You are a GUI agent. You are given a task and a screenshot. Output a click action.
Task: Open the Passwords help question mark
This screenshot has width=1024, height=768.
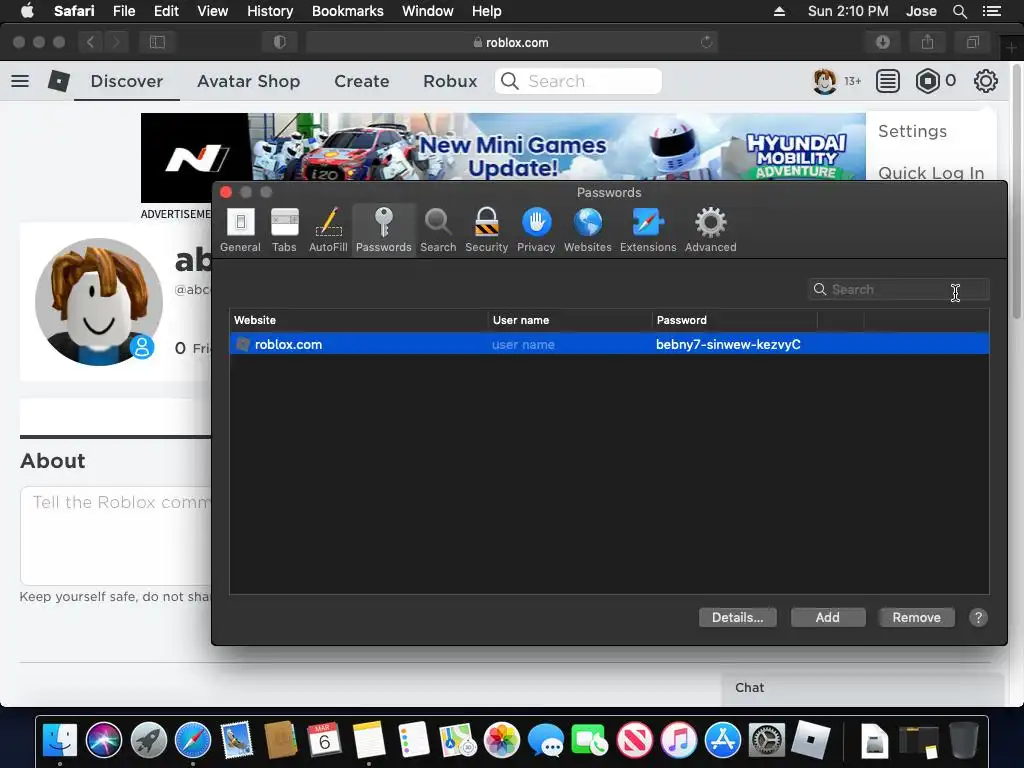tap(978, 617)
